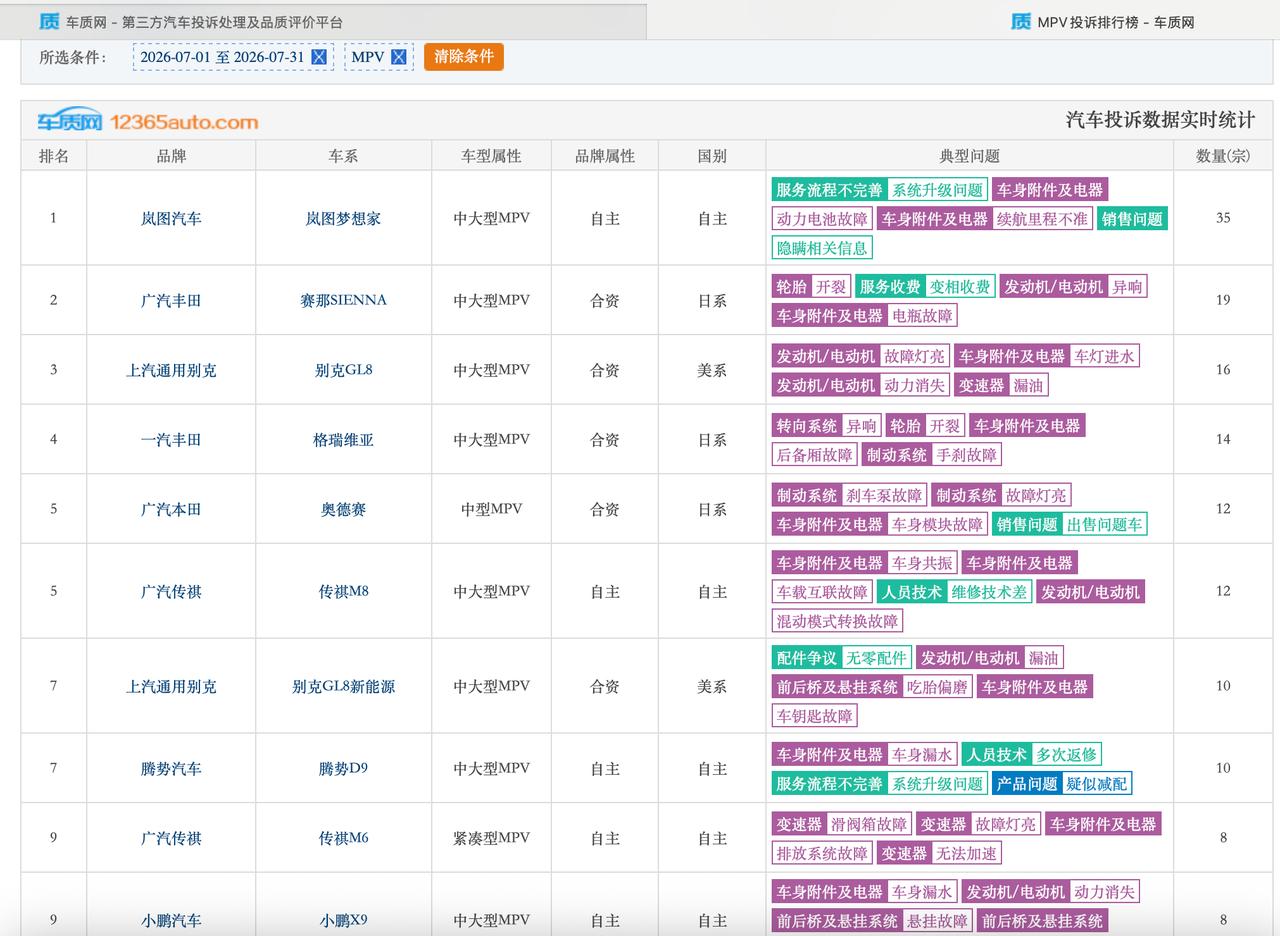Click the 出售问题车 issue tag
Viewport: 1280px width, 936px height.
click(1104, 524)
